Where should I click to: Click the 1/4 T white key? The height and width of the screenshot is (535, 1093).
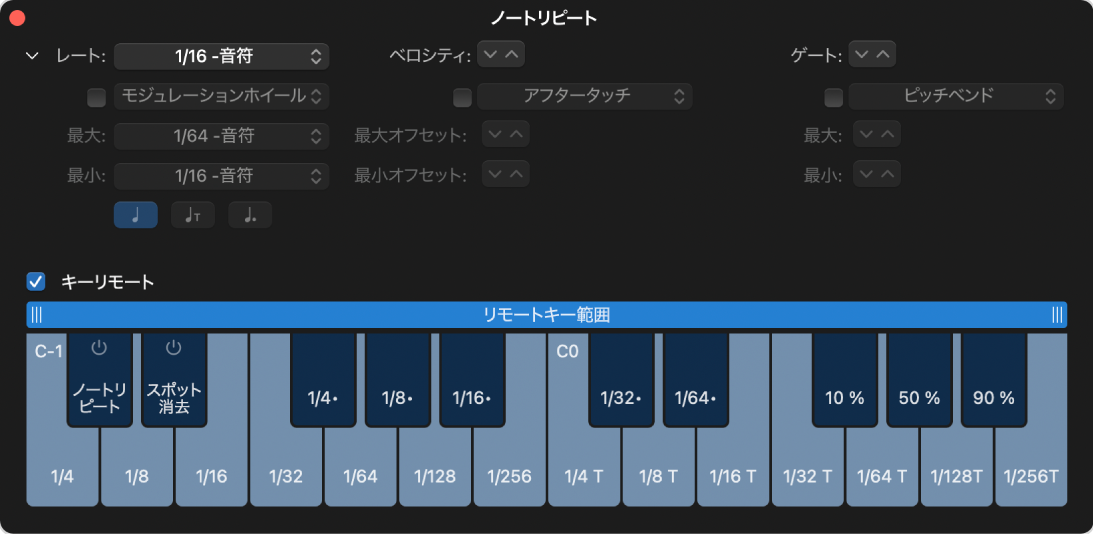[584, 476]
